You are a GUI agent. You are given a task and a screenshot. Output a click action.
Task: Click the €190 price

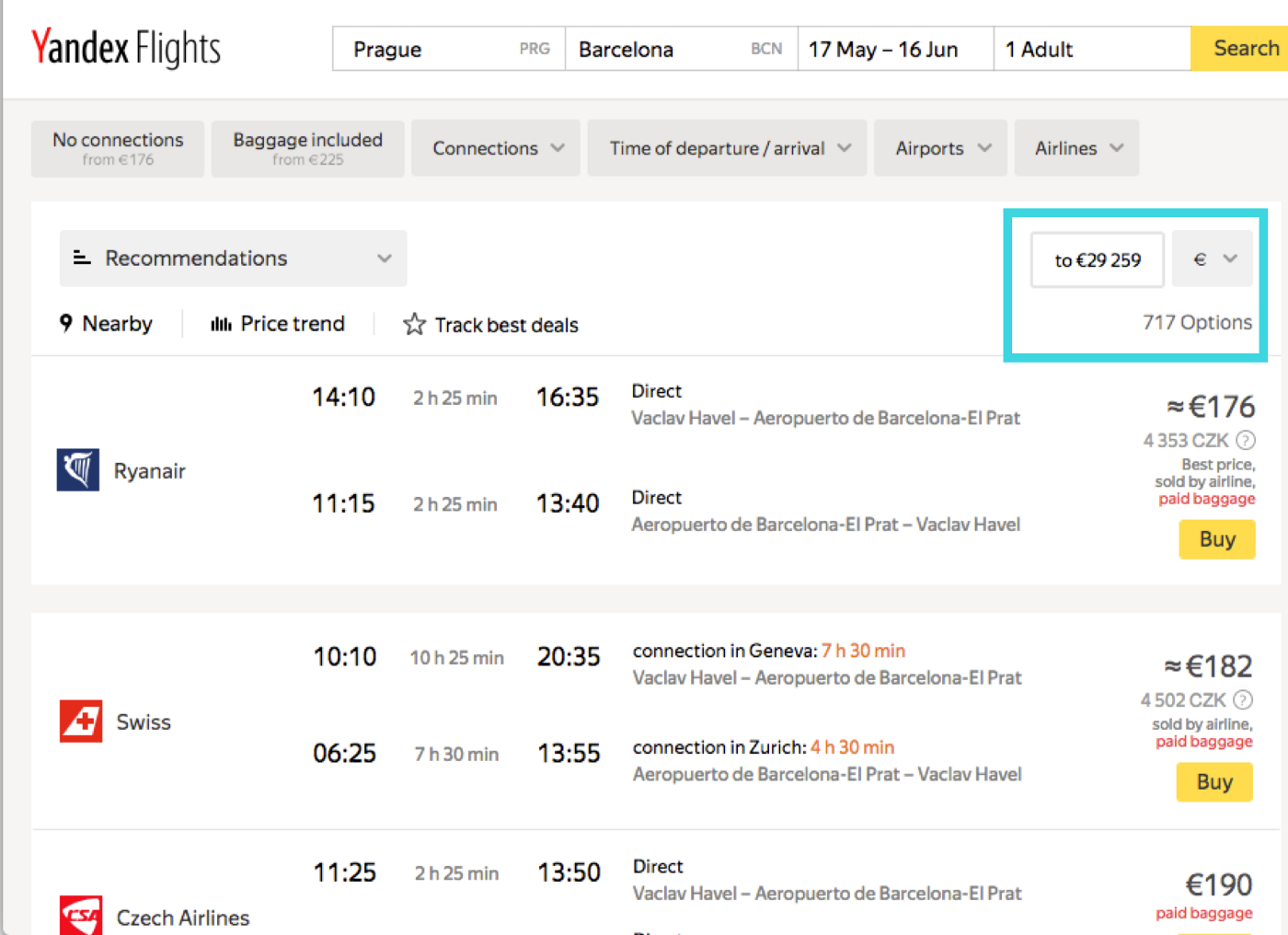click(1219, 885)
